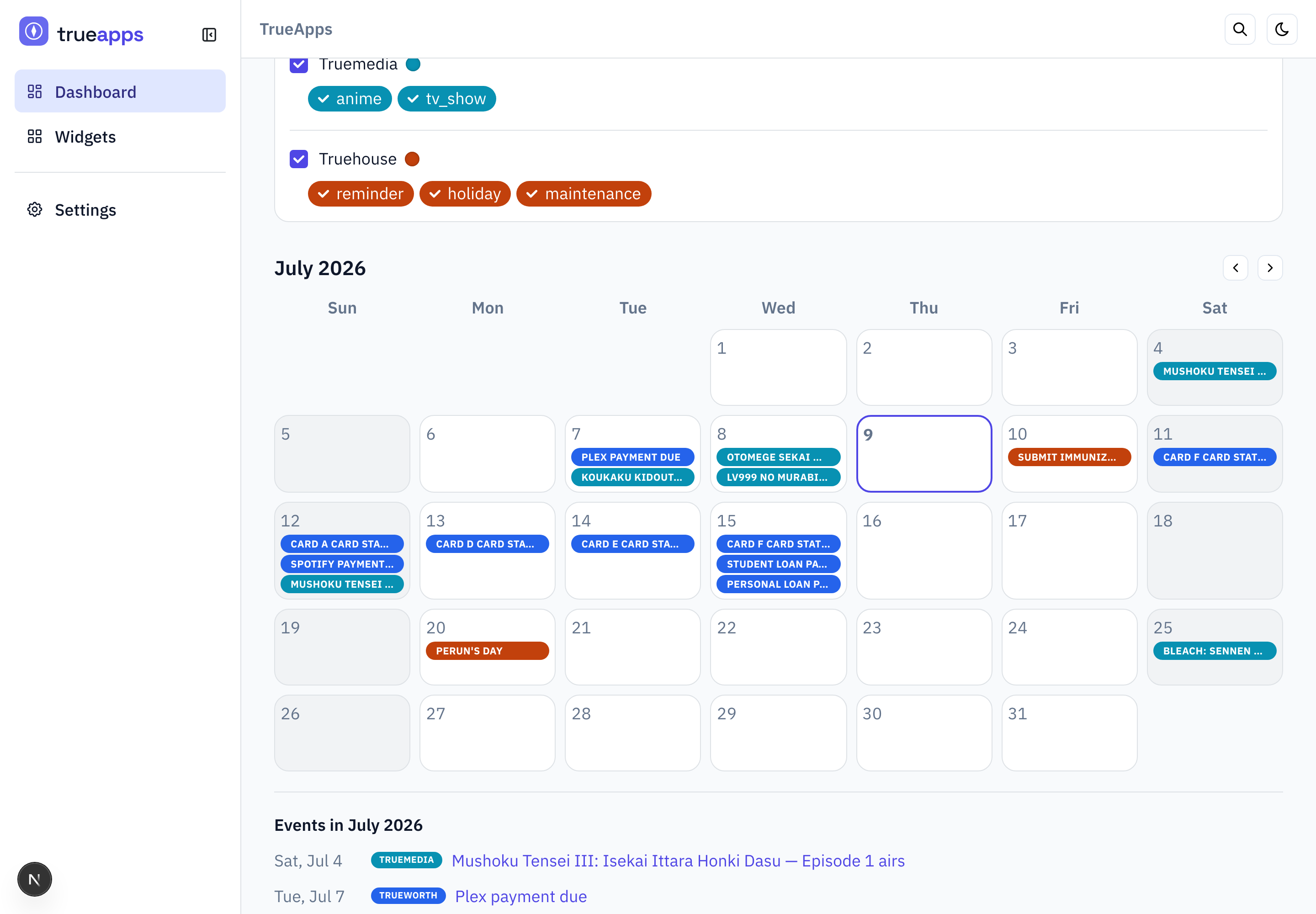Screen dimensions: 1316x914
Task: Open Mushoku Tensei III Episode 1 link
Action: 678,861
